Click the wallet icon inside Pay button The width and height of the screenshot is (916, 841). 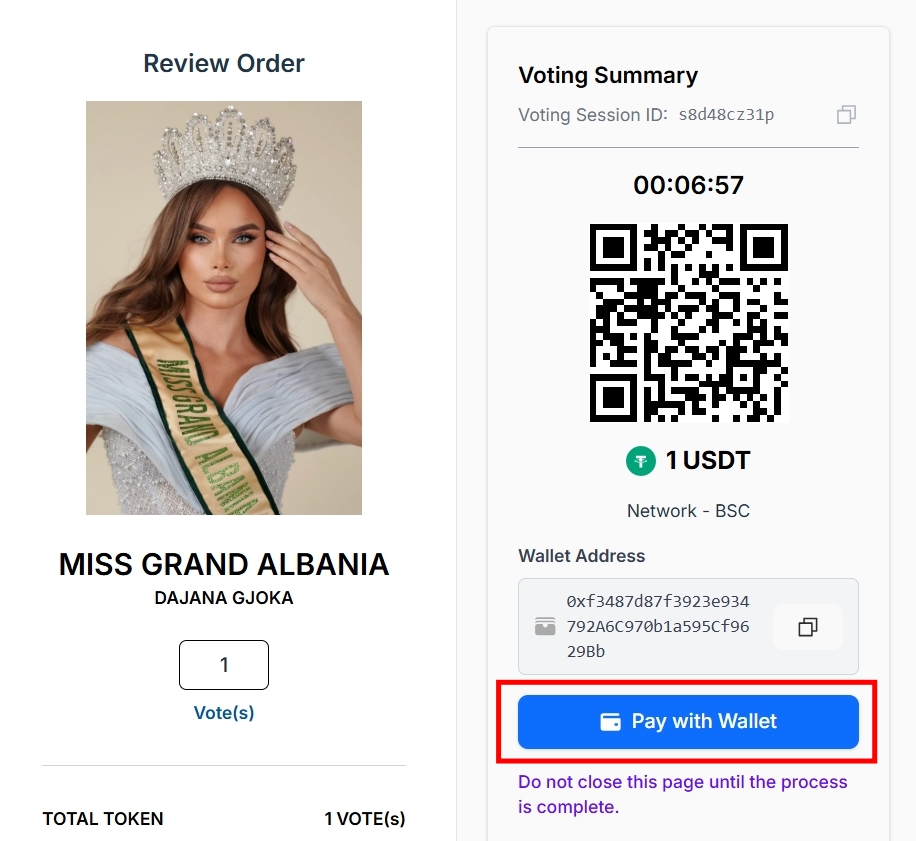(611, 722)
